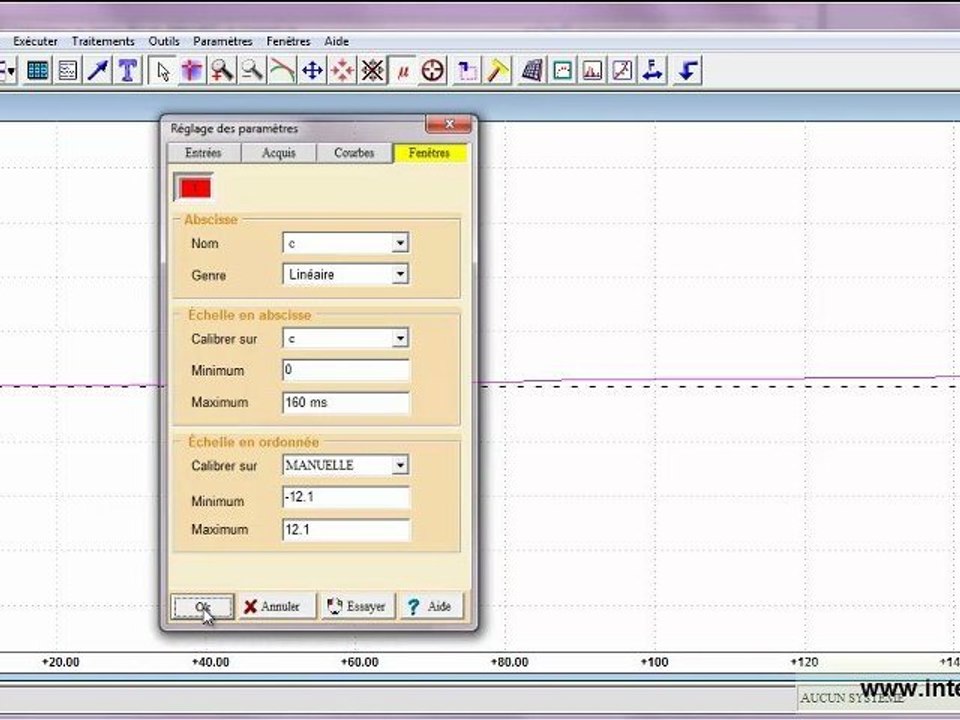Close the Réglage des paramètres dialog
The image size is (960, 720).
[449, 124]
